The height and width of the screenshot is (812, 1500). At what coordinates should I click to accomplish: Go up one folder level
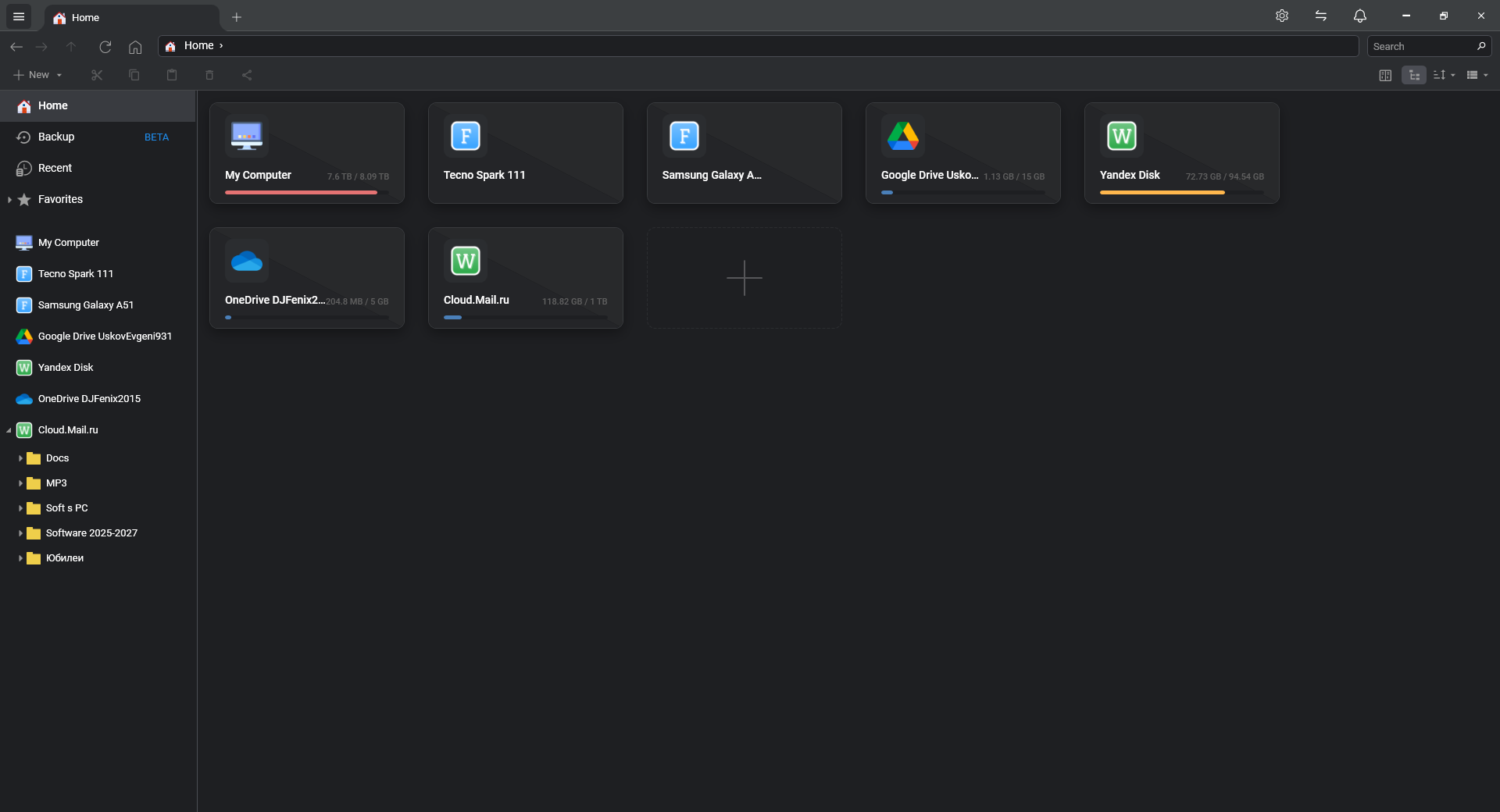tap(71, 47)
